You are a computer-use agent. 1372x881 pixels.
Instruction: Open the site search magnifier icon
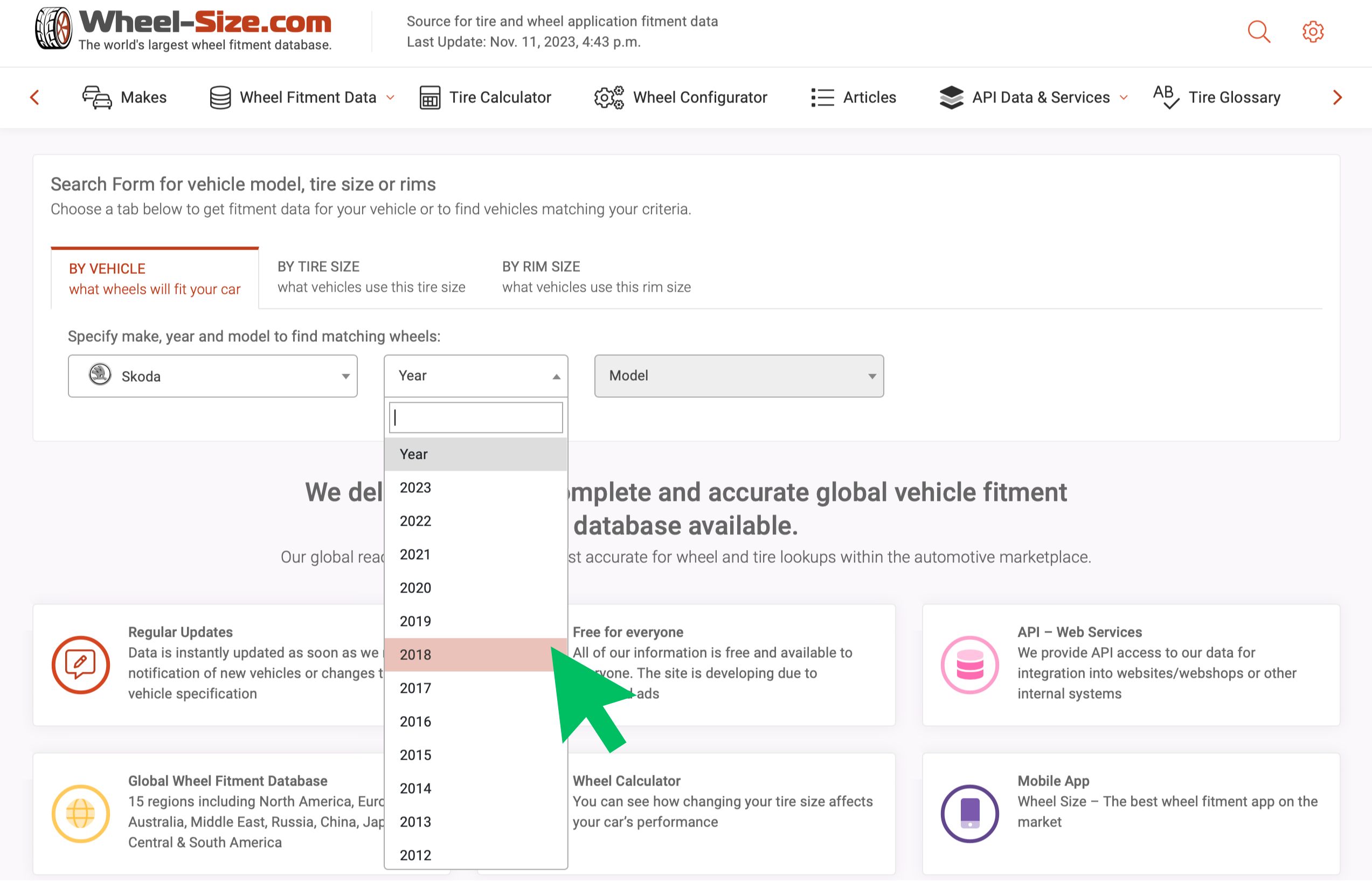(1259, 31)
